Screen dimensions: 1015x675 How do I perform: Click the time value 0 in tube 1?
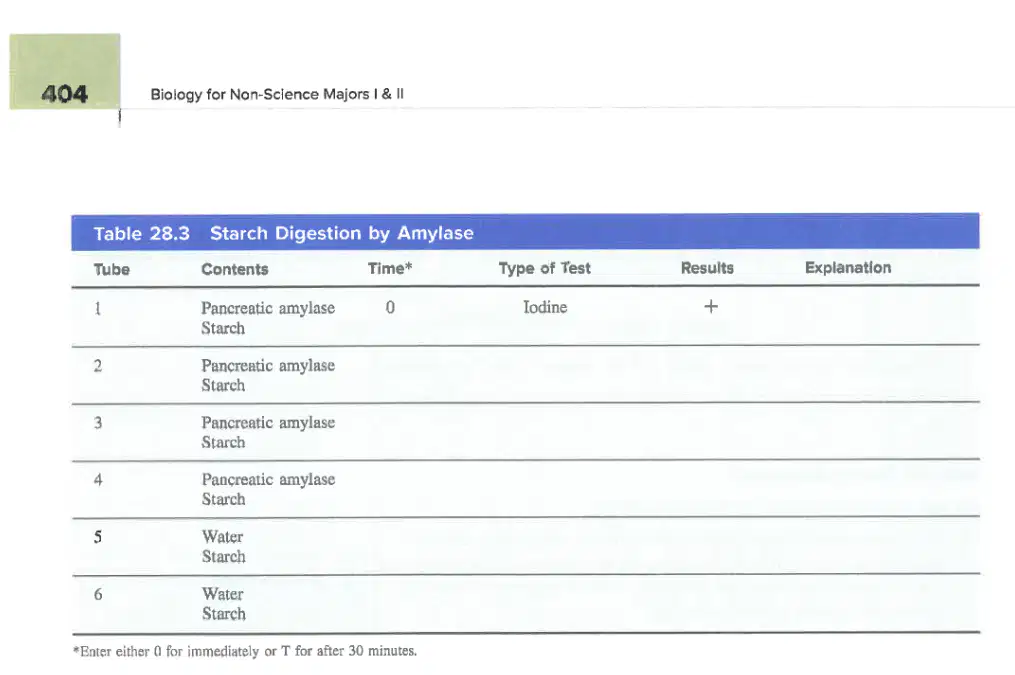pos(390,307)
